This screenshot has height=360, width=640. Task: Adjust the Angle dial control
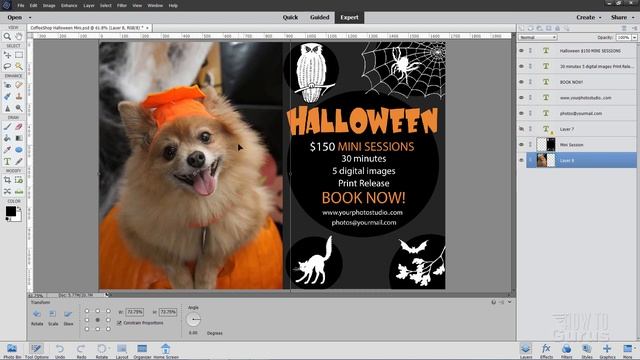(x=193, y=319)
